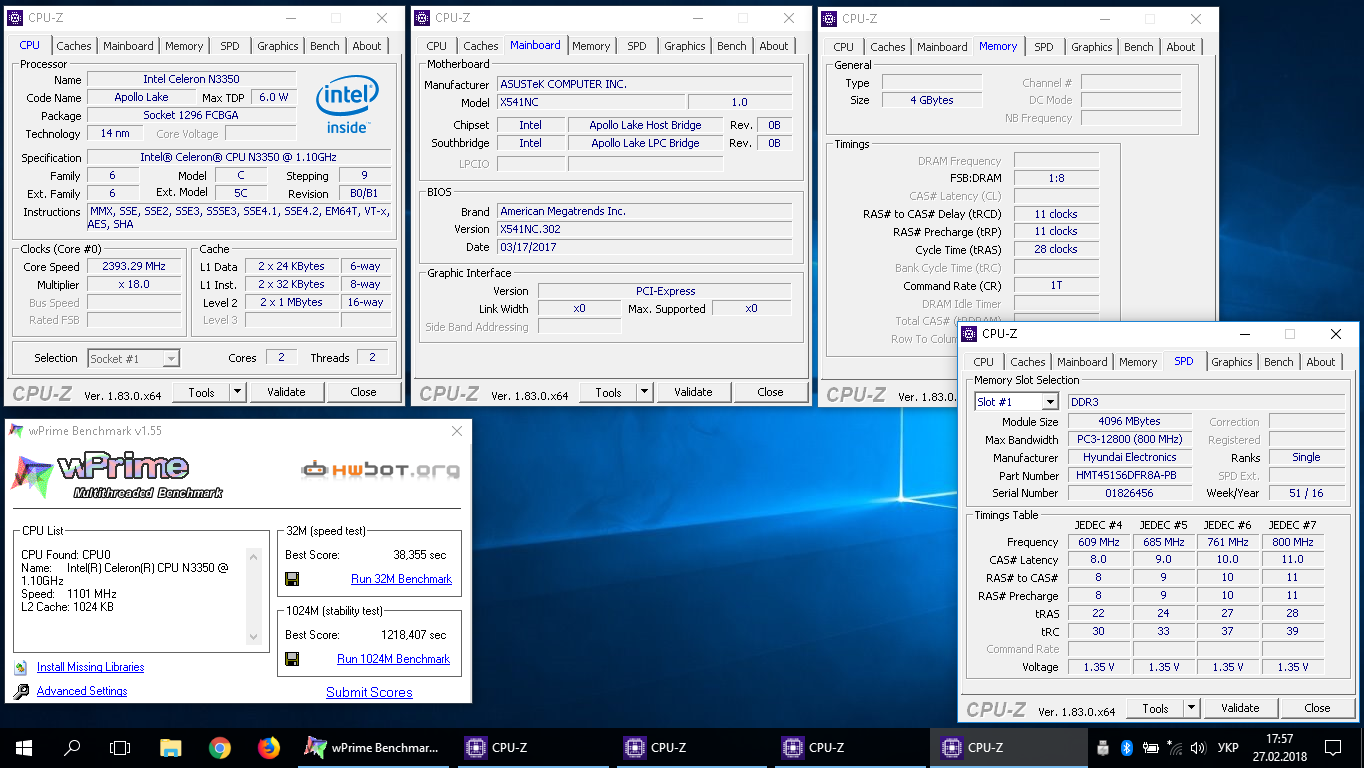Open Firefox from the taskbar
This screenshot has width=1364, height=768.
click(x=268, y=747)
